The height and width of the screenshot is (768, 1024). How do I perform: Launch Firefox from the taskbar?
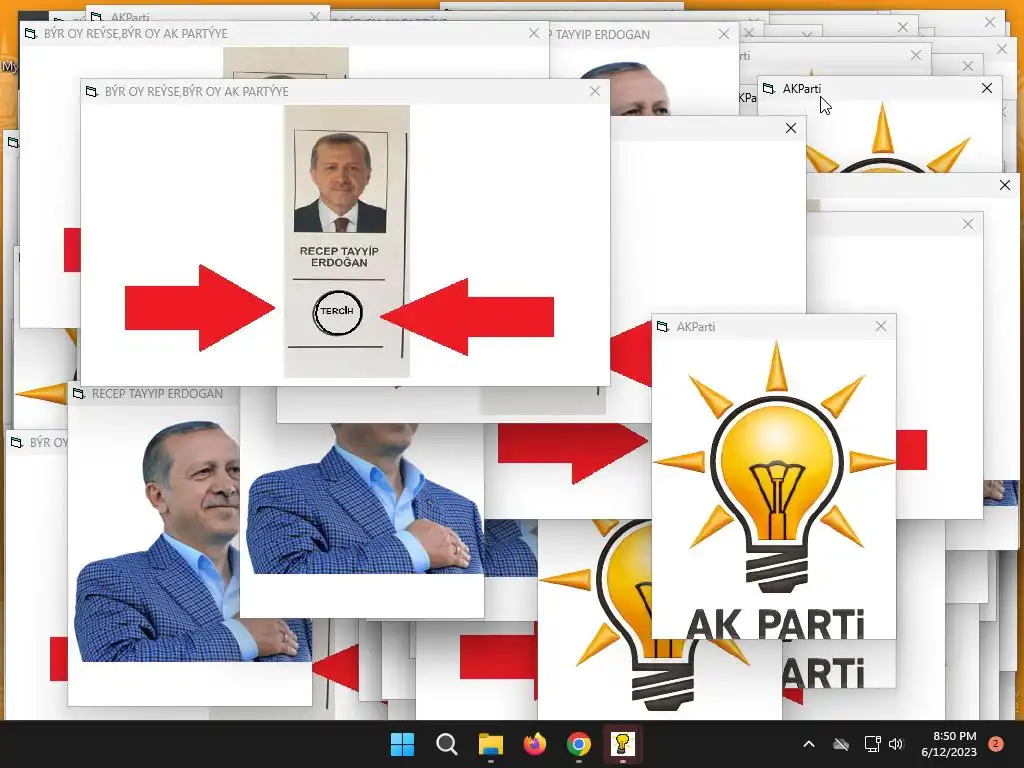point(535,744)
